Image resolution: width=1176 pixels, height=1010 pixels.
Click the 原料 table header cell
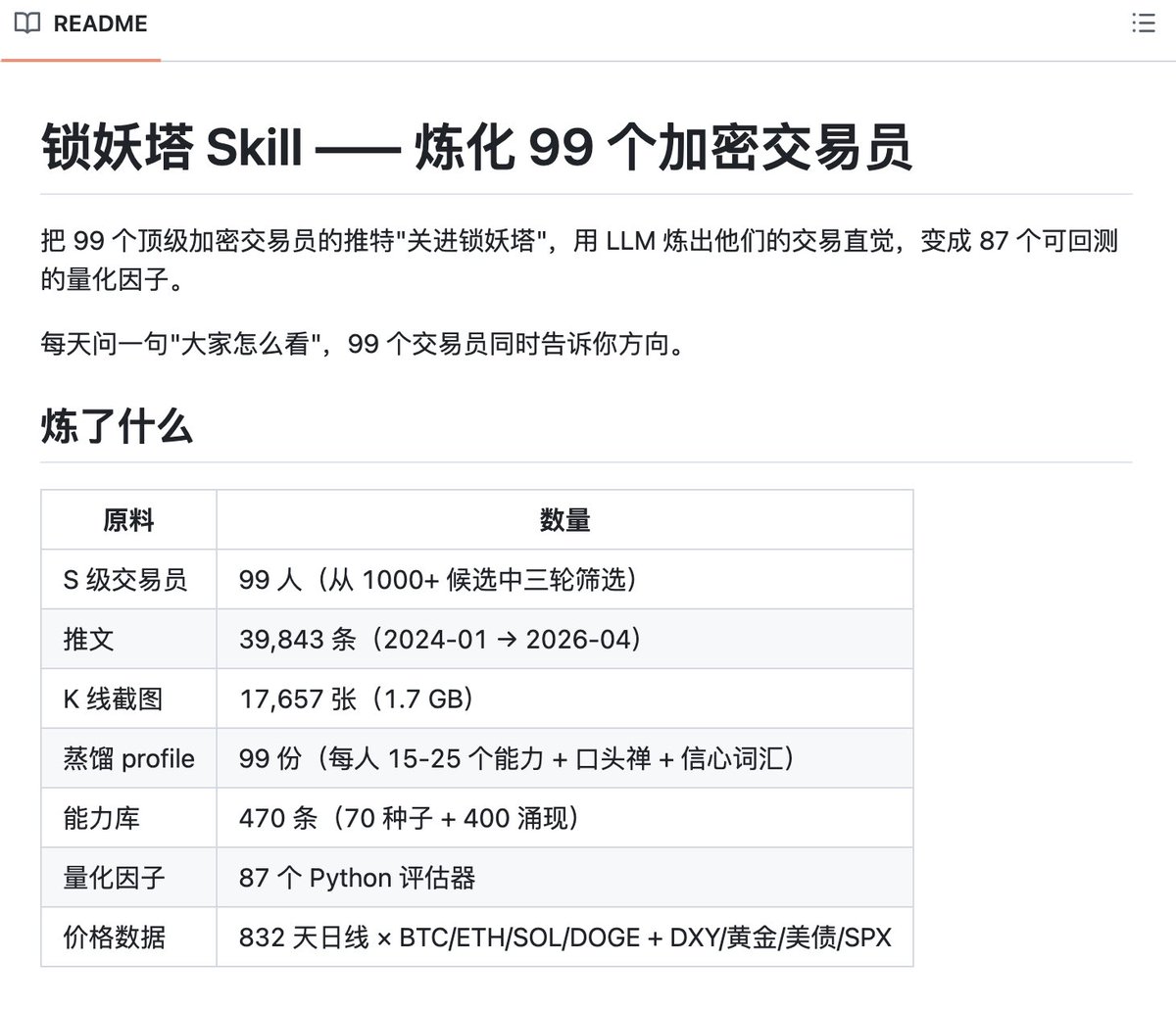[x=132, y=520]
